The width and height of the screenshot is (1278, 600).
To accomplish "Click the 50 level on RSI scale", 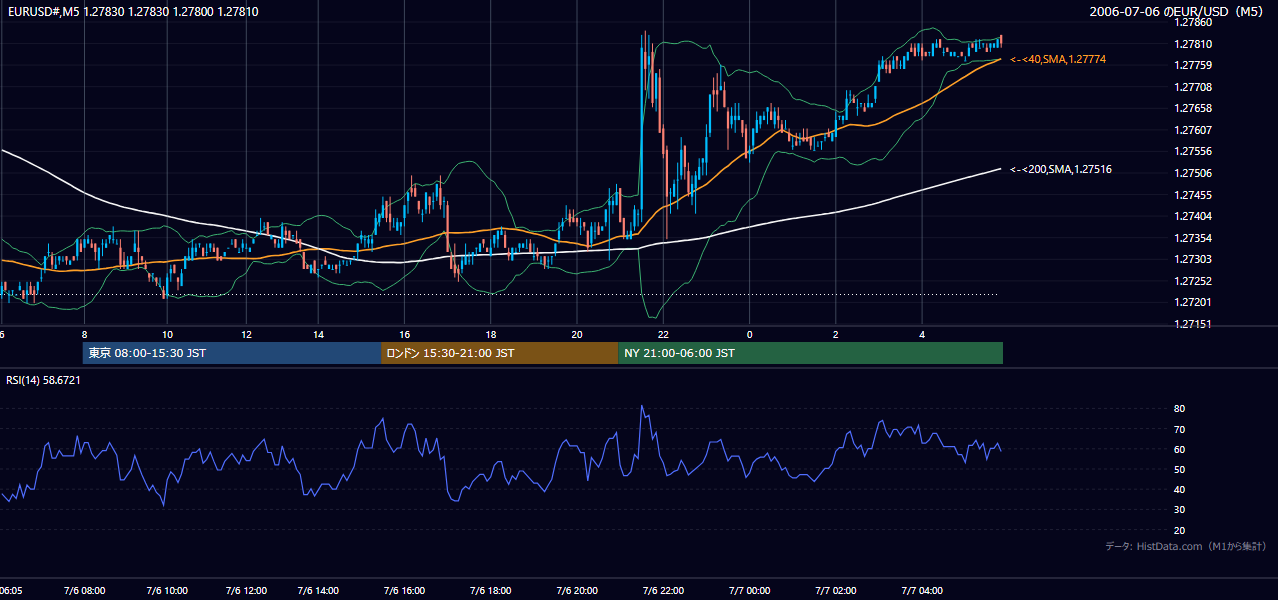I will pyautogui.click(x=1179, y=469).
